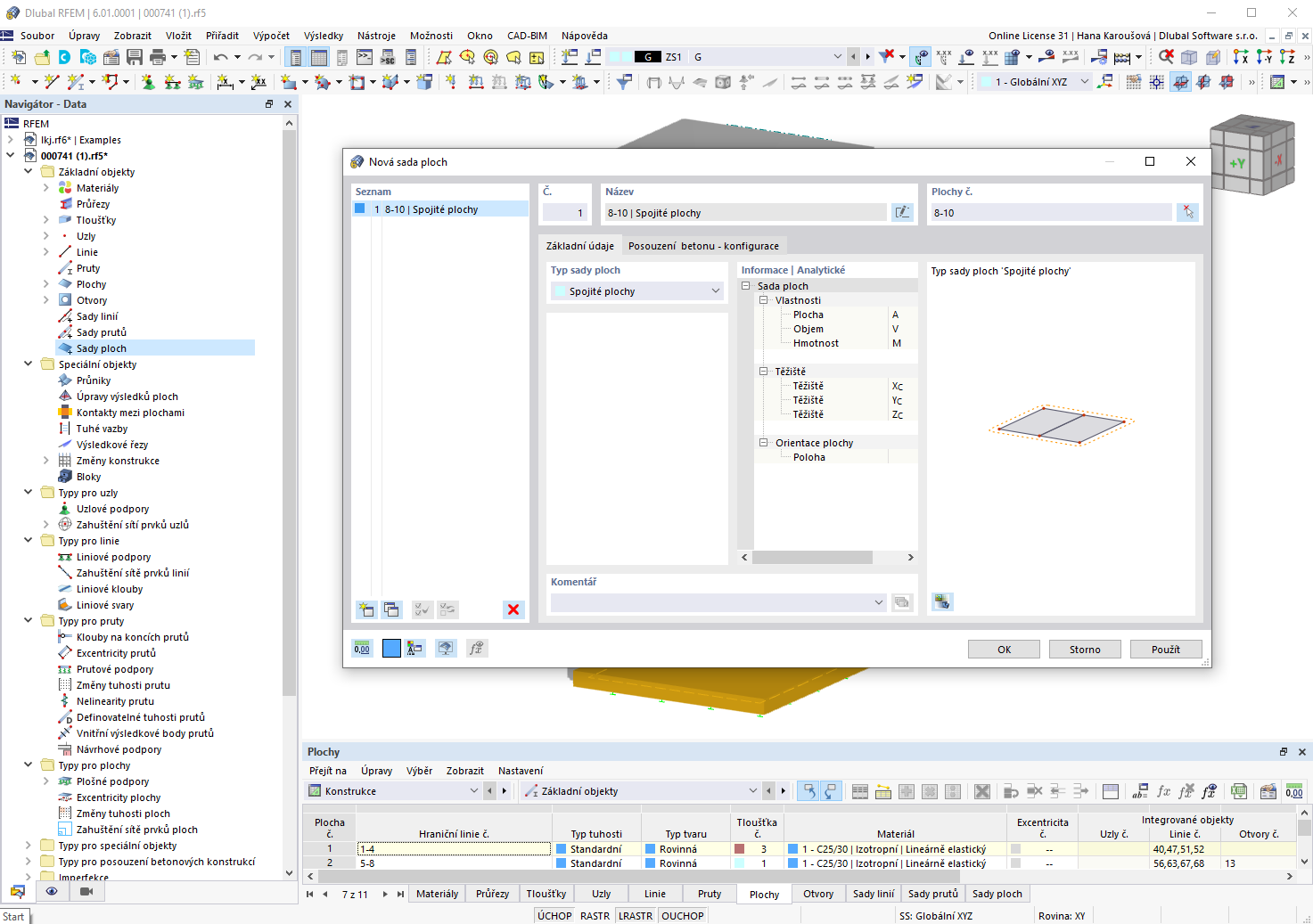Click the Save model icon in toolbar
Image resolution: width=1313 pixels, height=924 pixels.
[135, 57]
